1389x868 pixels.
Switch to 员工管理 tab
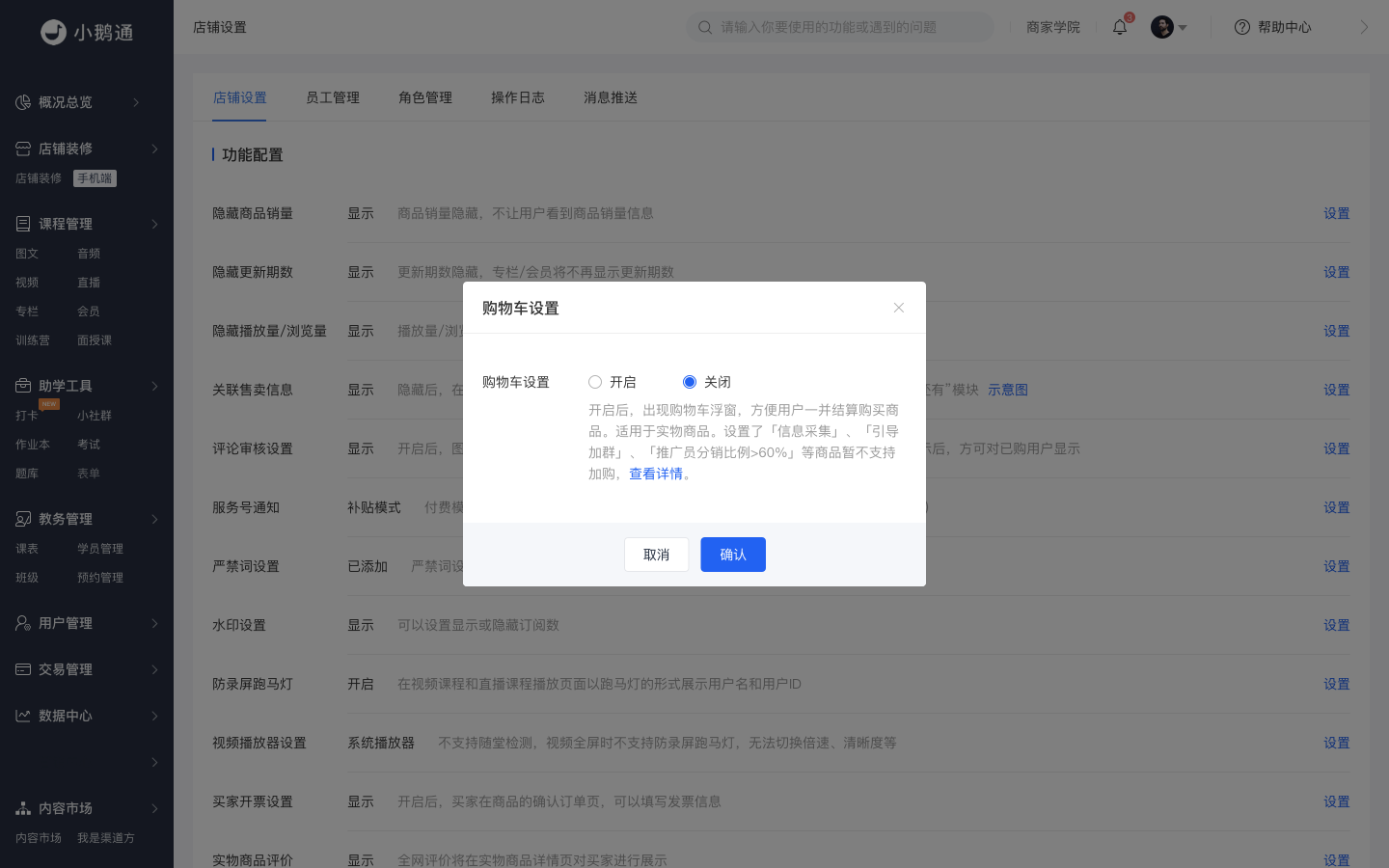(x=332, y=97)
